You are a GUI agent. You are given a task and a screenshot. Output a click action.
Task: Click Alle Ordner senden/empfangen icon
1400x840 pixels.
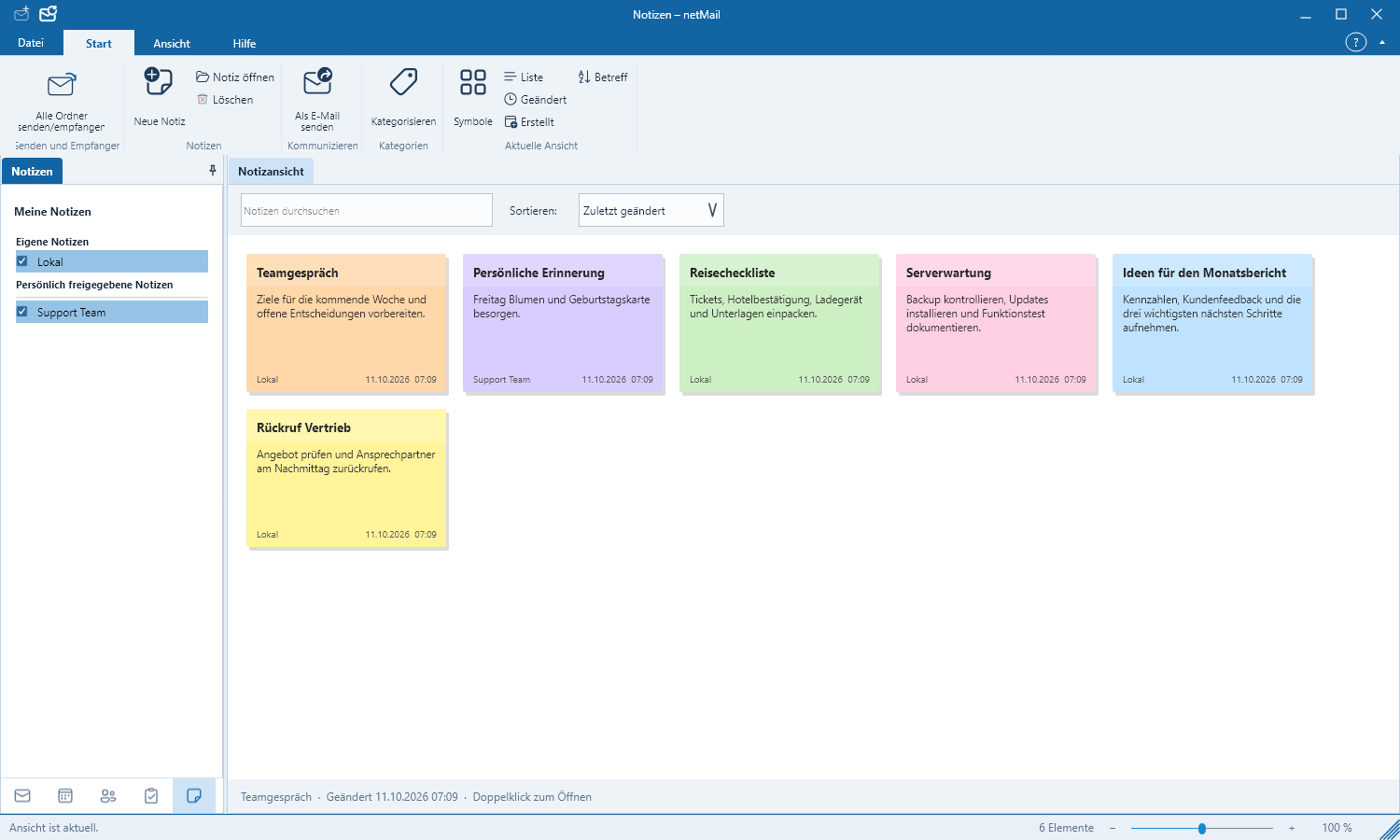pyautogui.click(x=62, y=86)
